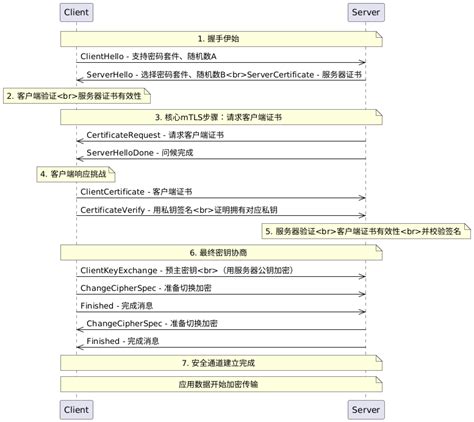
Task: Click the note '1. 握手伊始'
Action: point(221,39)
